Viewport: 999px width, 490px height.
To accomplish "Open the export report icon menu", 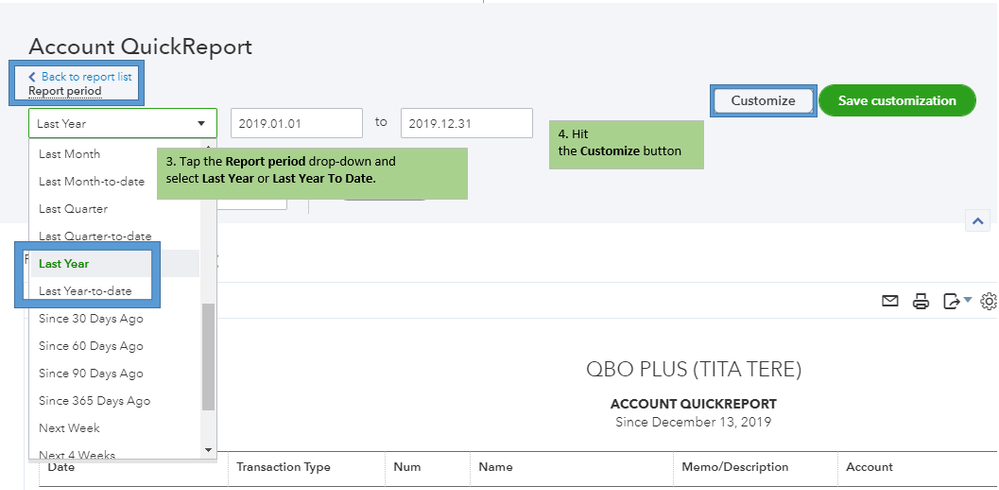I will tap(955, 300).
